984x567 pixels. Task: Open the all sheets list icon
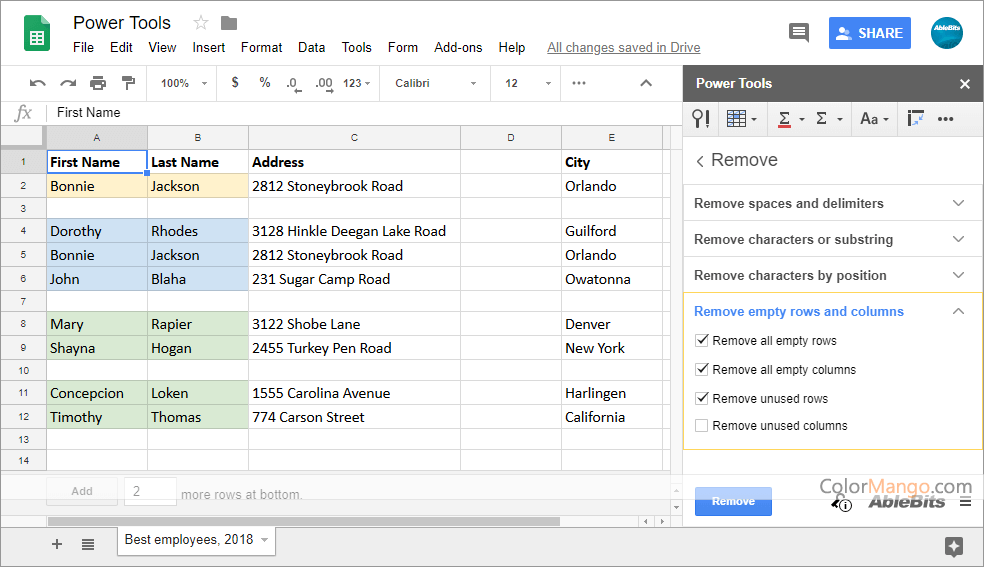[88, 544]
